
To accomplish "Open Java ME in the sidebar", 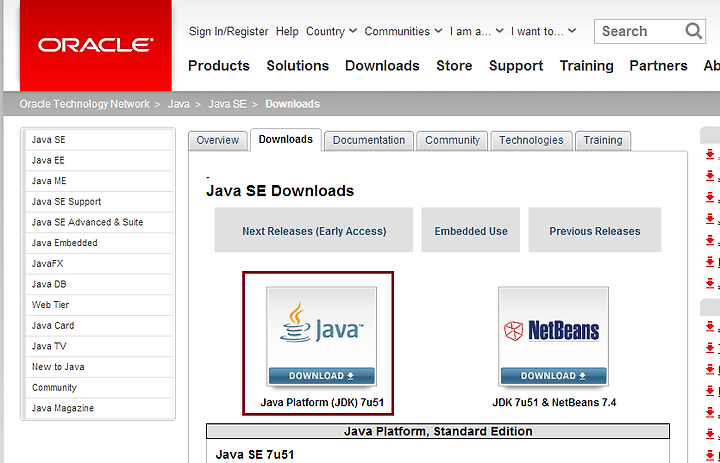I will (98, 181).
